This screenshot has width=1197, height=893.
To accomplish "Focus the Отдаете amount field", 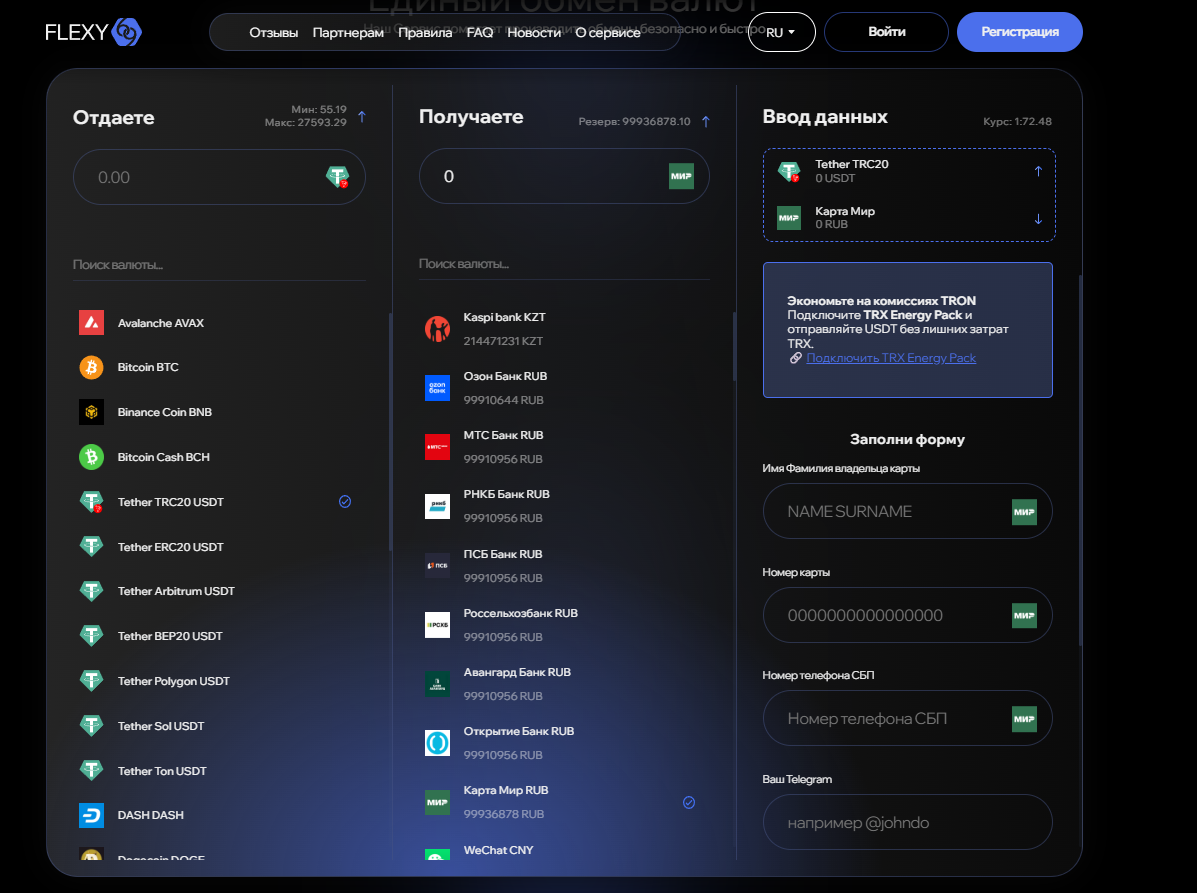I will coord(219,177).
